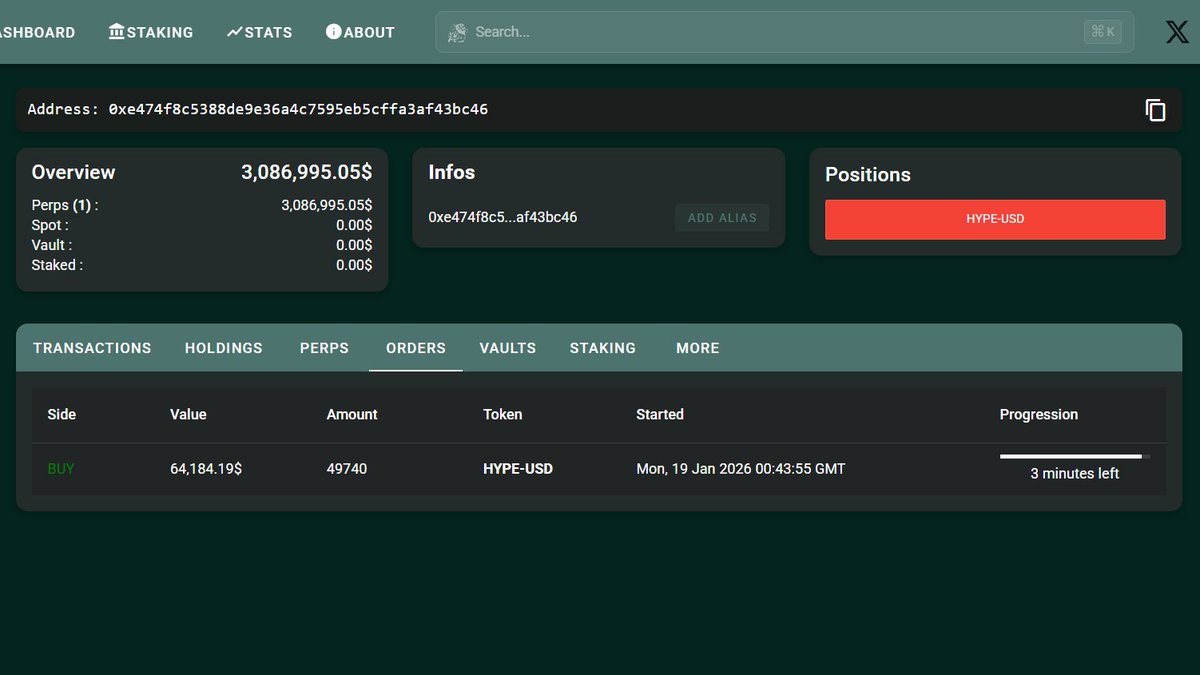Viewport: 1200px width, 675px height.
Task: Click the search bar logo icon
Action: click(x=457, y=32)
